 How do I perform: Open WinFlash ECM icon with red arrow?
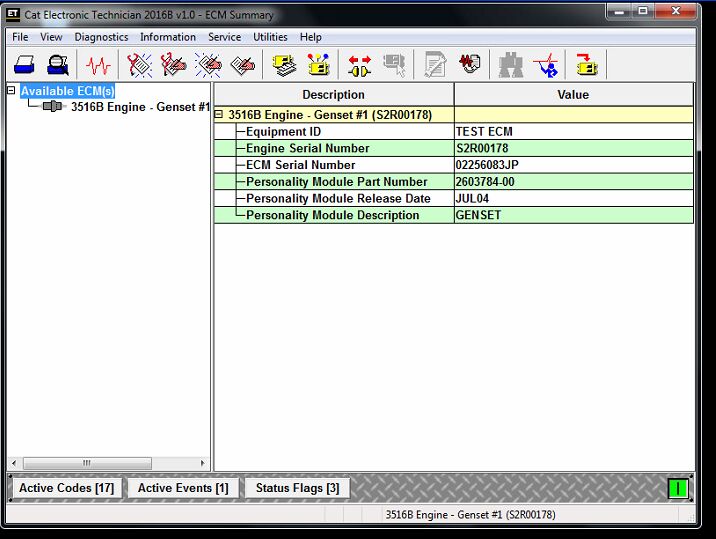[586, 65]
